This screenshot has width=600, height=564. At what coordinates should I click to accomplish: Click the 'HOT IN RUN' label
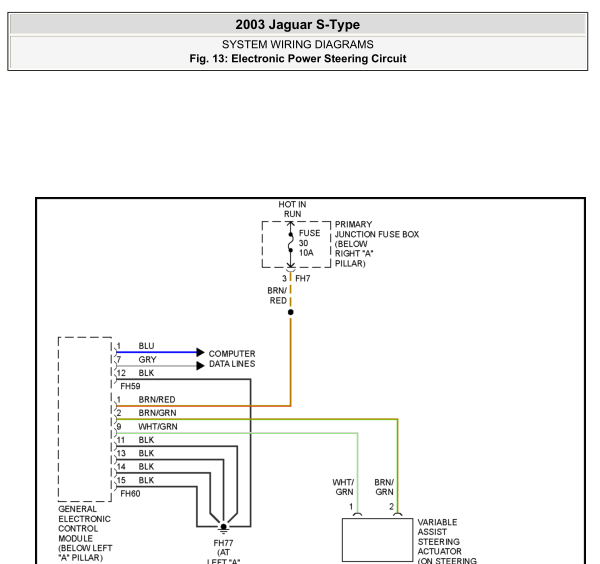292,209
